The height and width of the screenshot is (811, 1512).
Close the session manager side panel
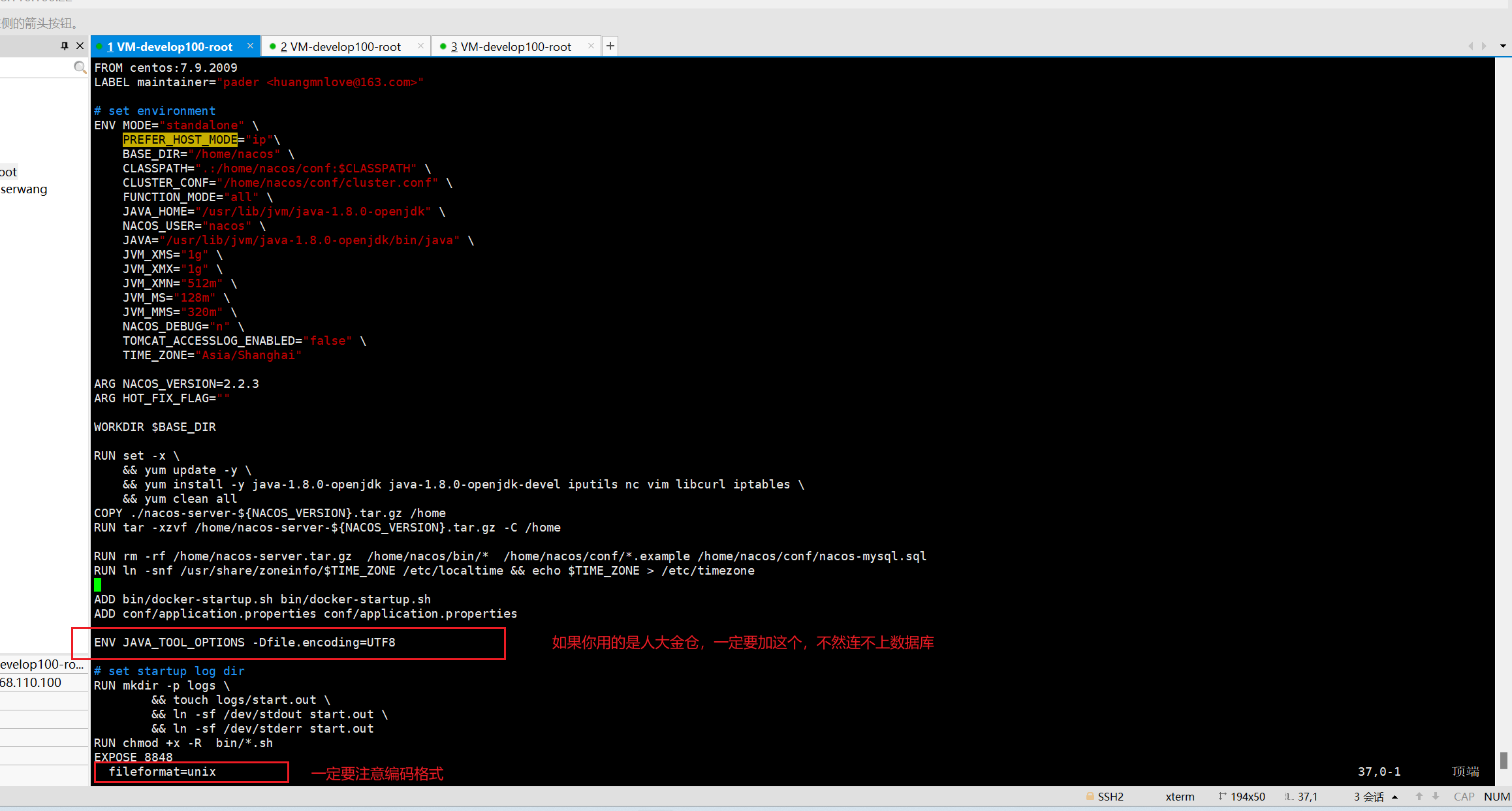click(x=80, y=46)
